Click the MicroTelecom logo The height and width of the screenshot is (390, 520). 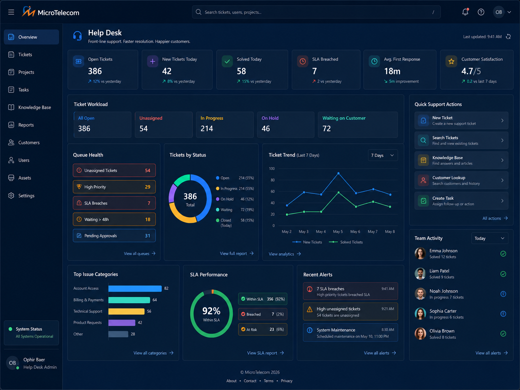[x=51, y=12]
